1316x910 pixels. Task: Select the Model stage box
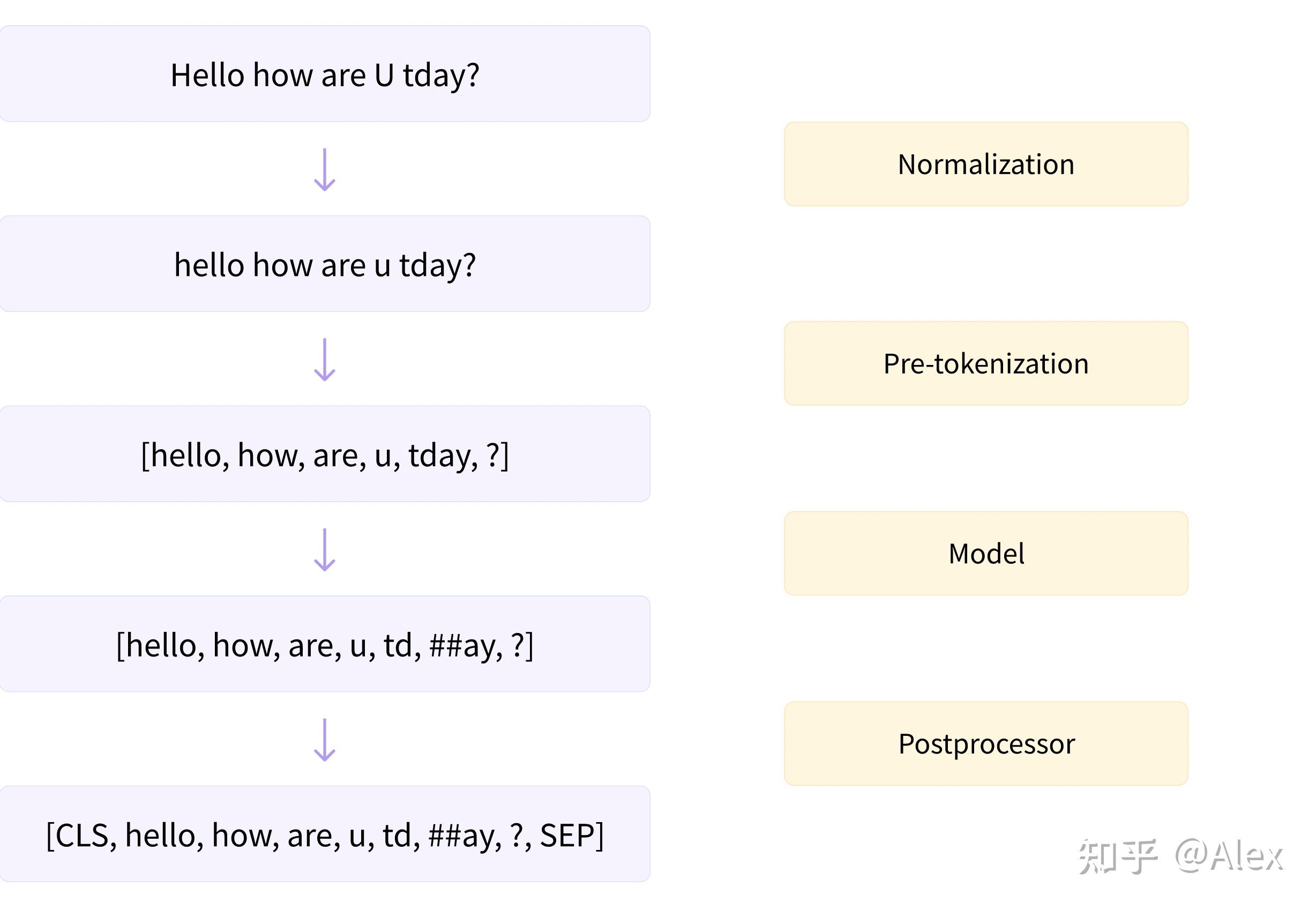pyautogui.click(x=985, y=553)
